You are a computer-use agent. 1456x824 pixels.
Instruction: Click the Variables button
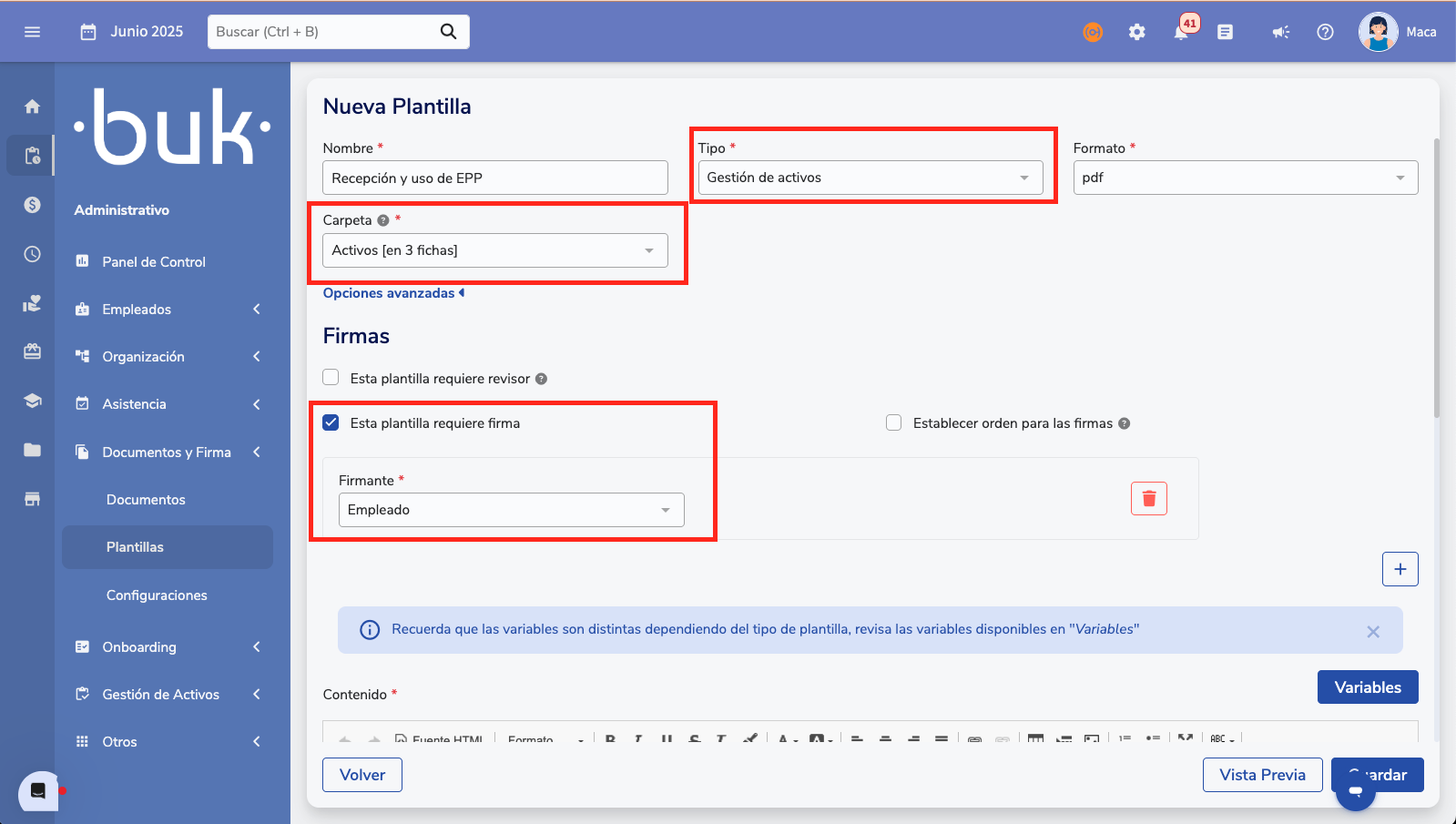(x=1367, y=687)
